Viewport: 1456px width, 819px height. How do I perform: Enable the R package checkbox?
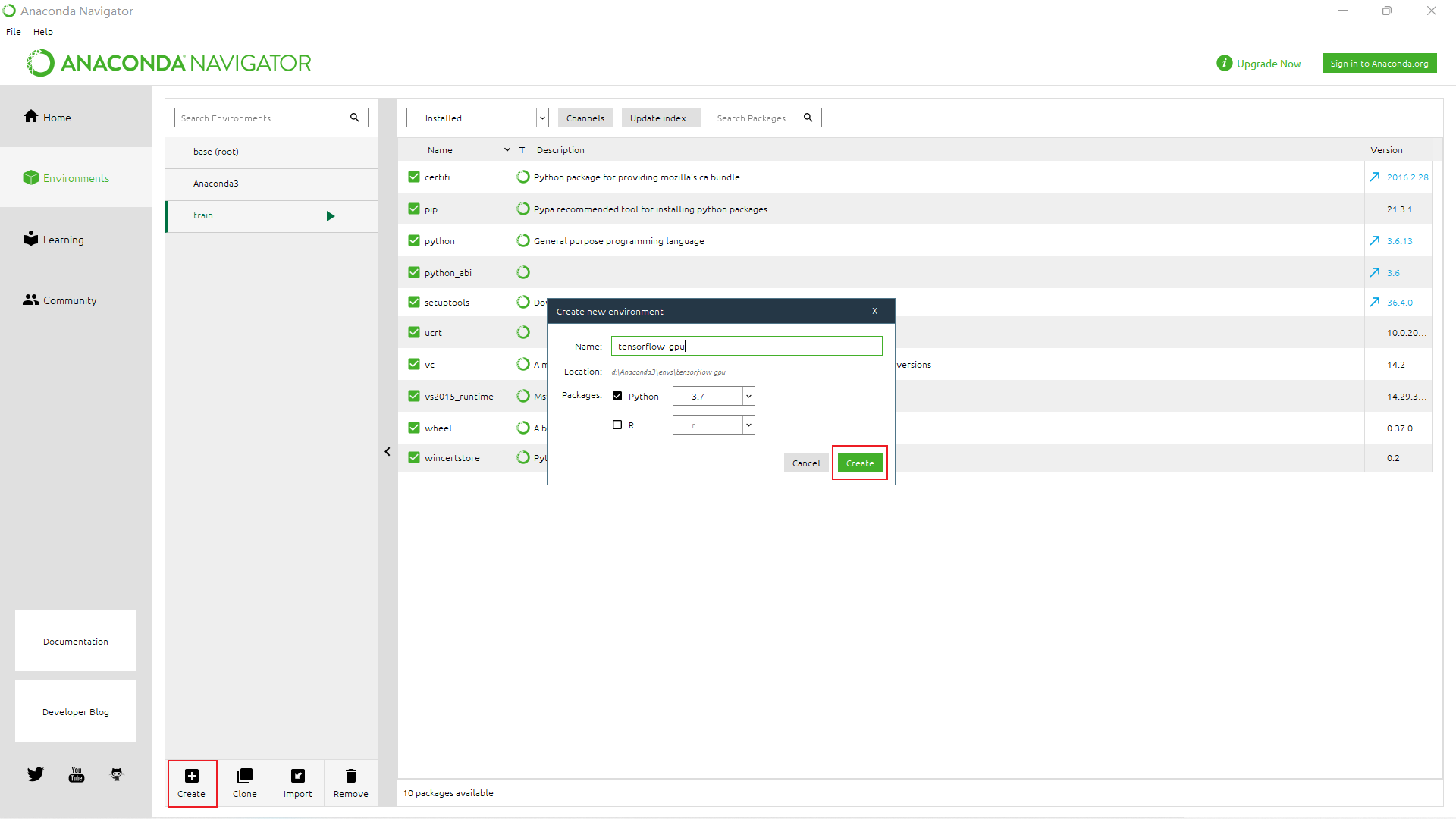click(x=617, y=425)
